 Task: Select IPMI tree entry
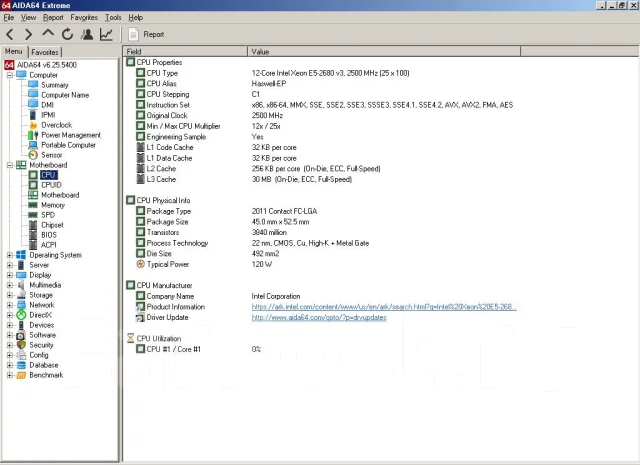pyautogui.click(x=48, y=115)
